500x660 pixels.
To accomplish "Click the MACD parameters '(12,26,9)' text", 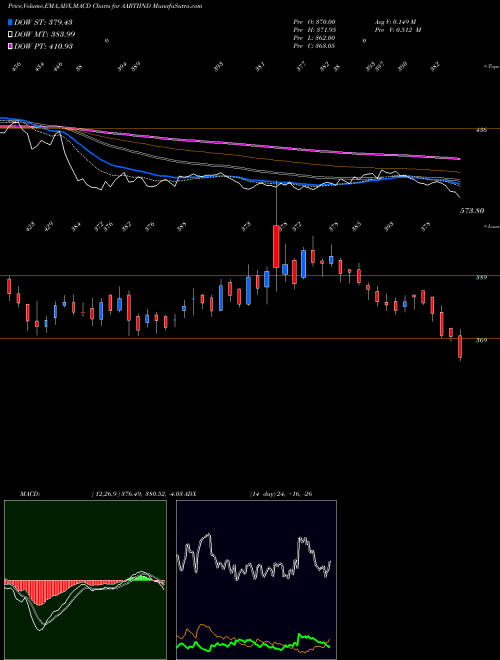I will point(104,494).
